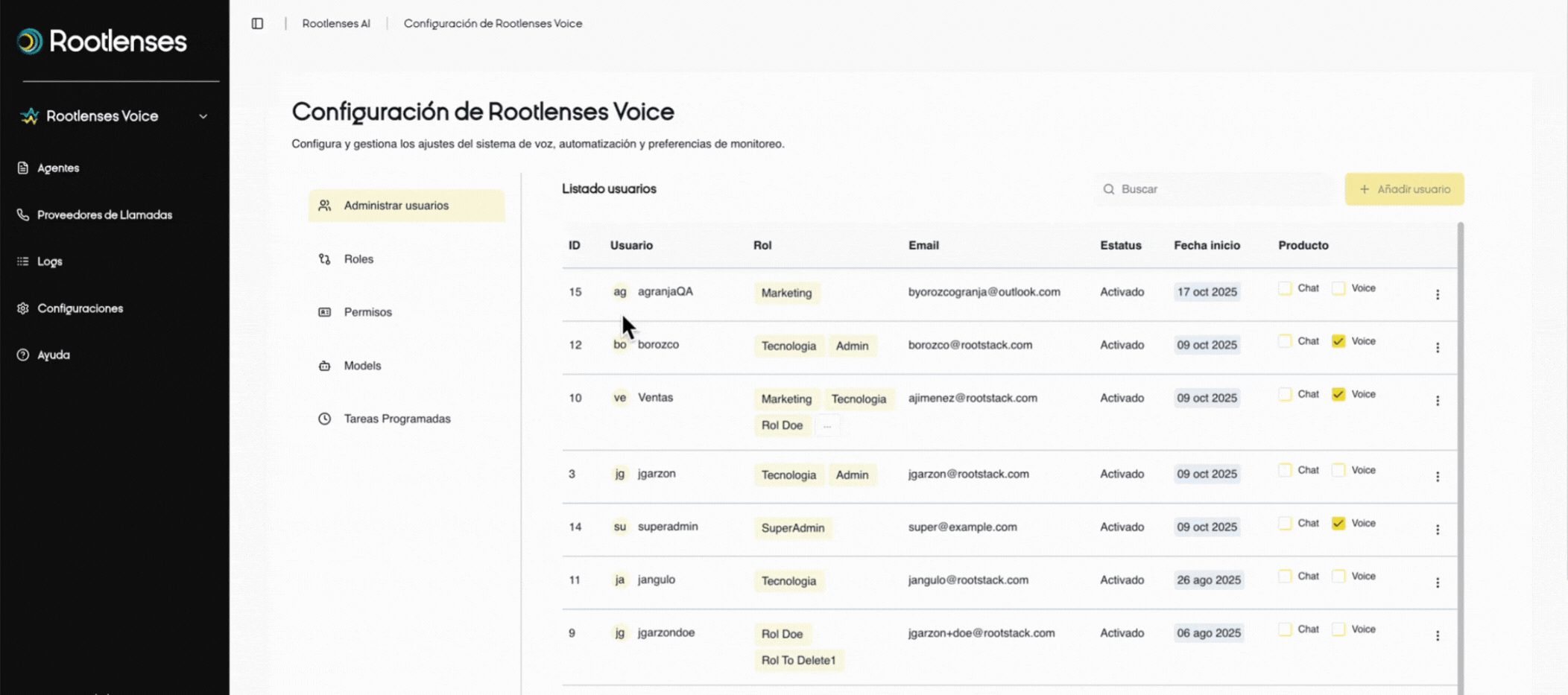Viewport: 1568px width, 695px height.
Task: Click the Añadir usuario button
Action: coord(1404,188)
